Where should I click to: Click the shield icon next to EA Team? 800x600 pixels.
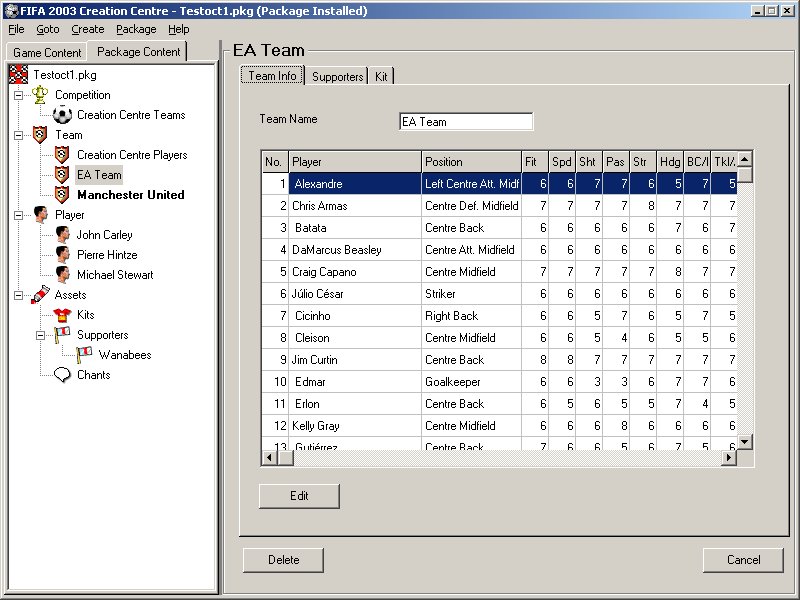pyautogui.click(x=62, y=174)
